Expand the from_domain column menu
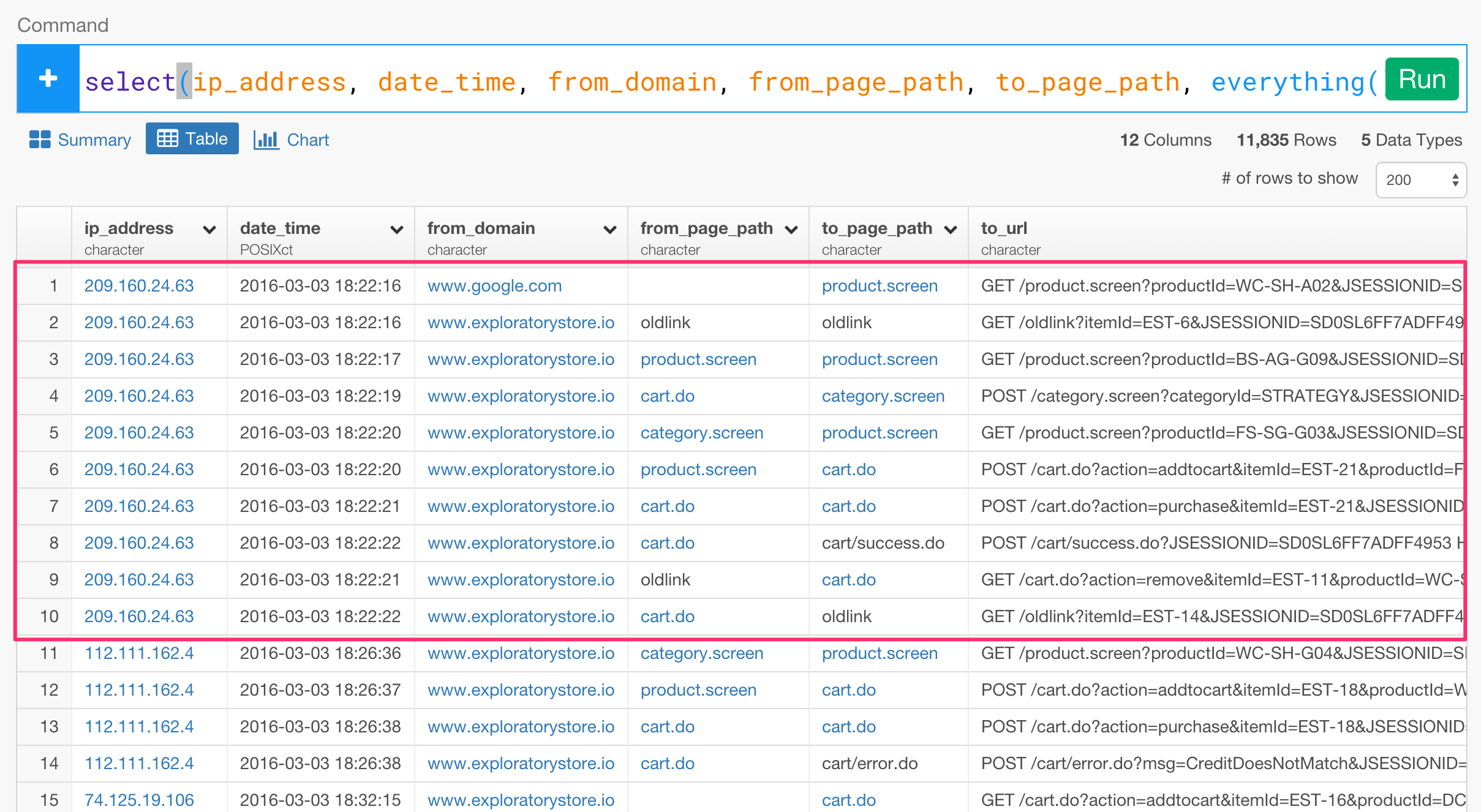 point(610,230)
